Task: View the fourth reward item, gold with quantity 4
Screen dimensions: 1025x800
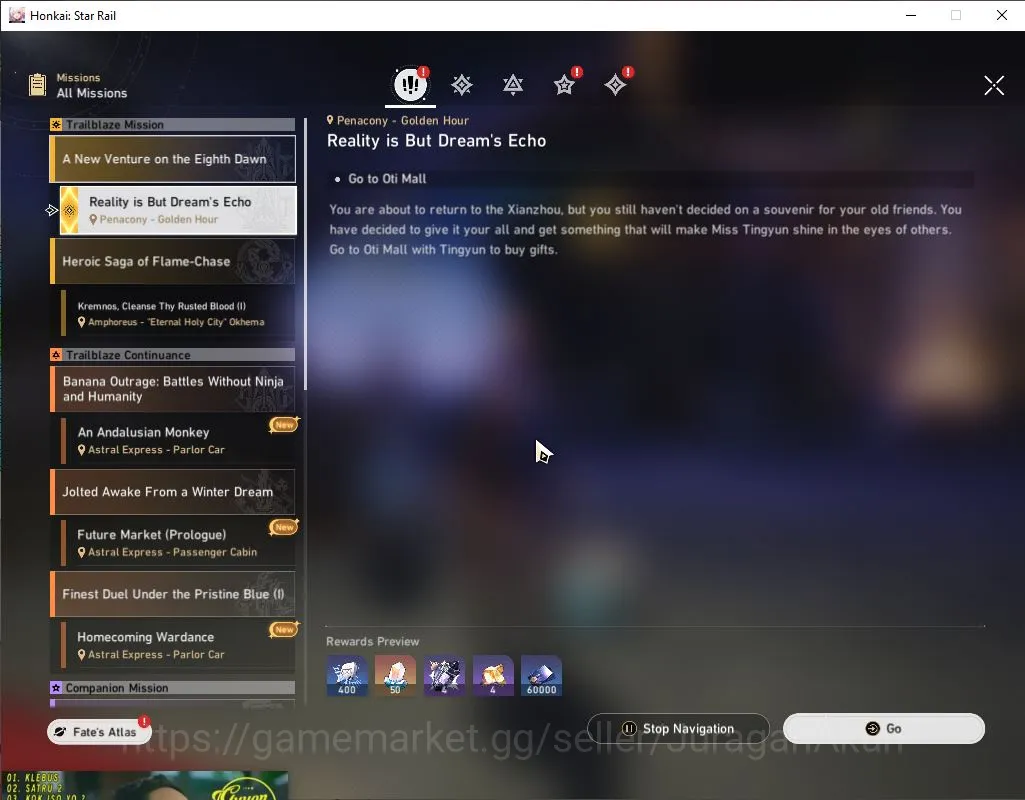Action: (493, 676)
